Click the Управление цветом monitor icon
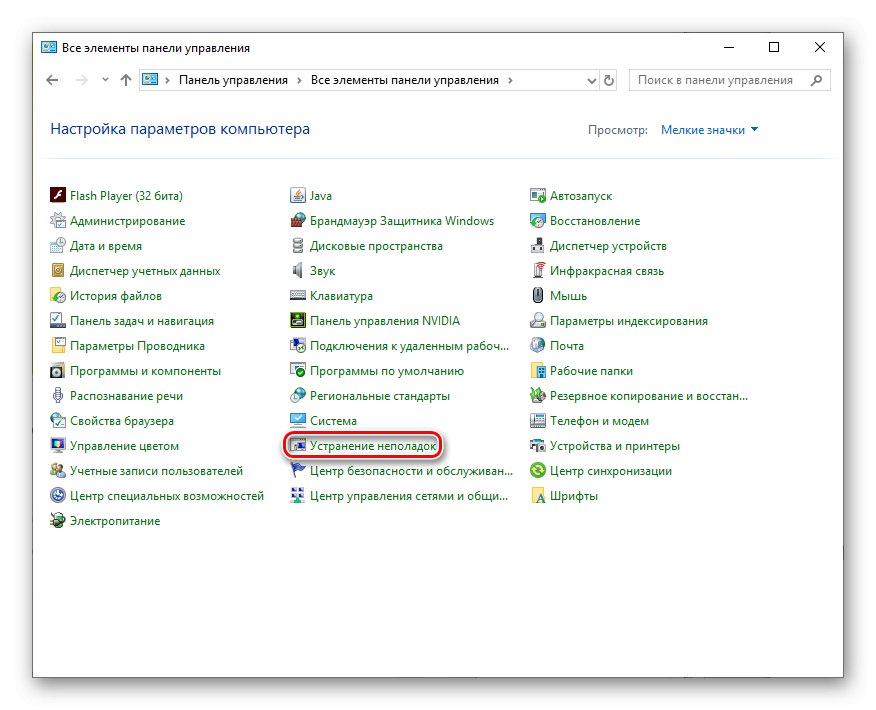Viewport: 876px width, 710px height. [58, 446]
